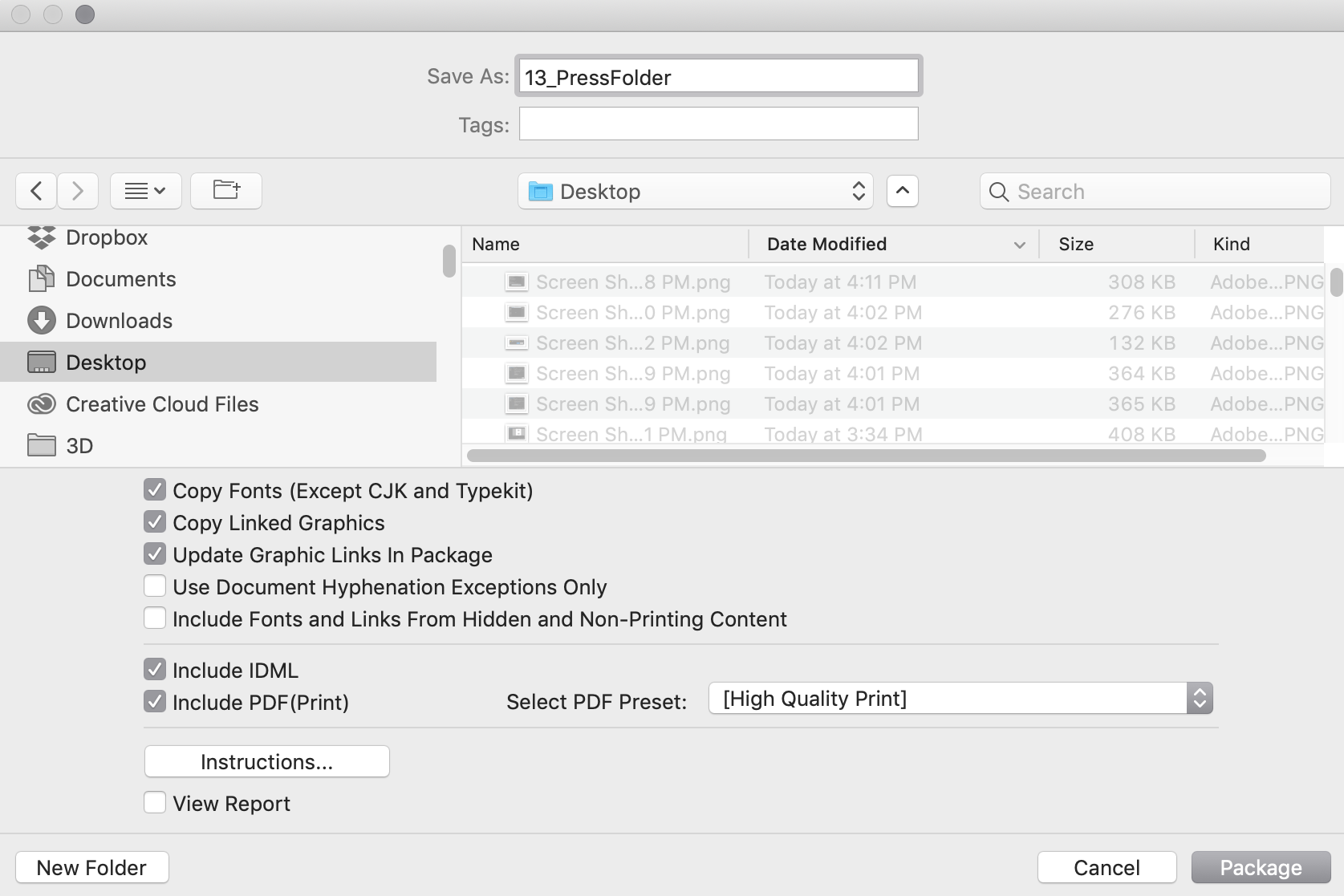
Task: Click the Today at 4:11 PM date cell
Action: point(840,282)
